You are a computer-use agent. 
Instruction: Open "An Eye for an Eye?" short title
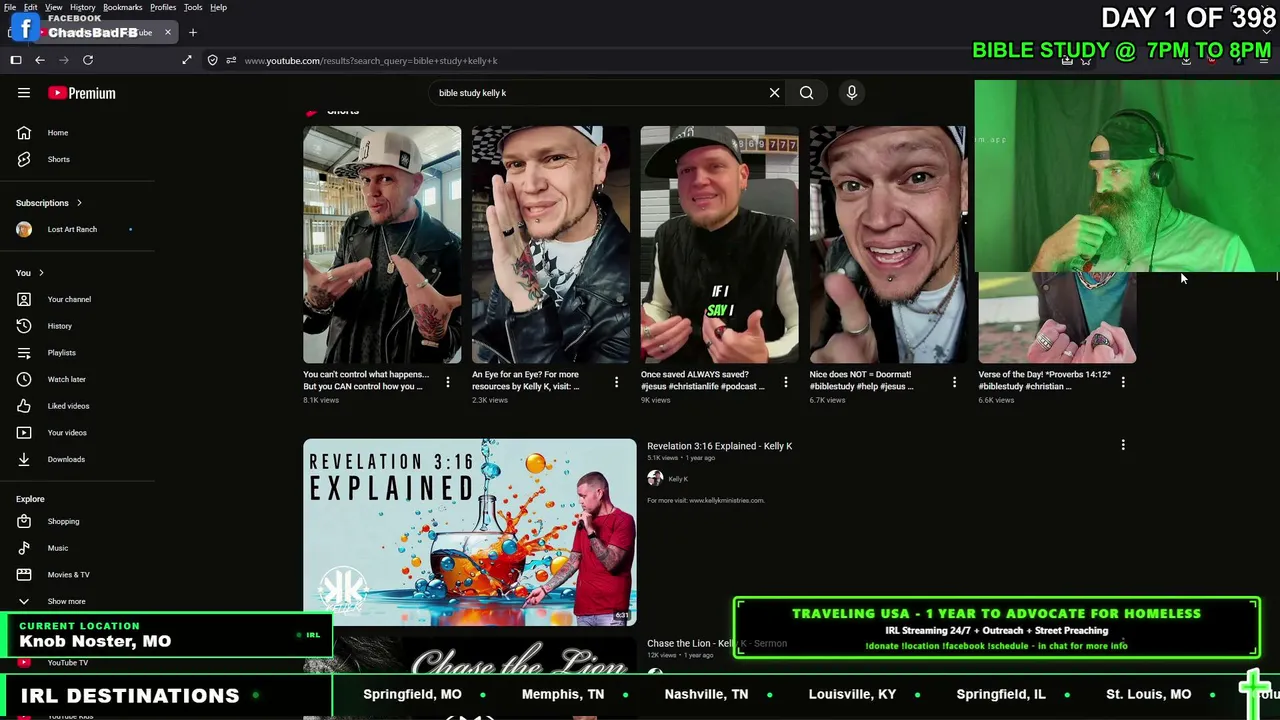click(526, 381)
